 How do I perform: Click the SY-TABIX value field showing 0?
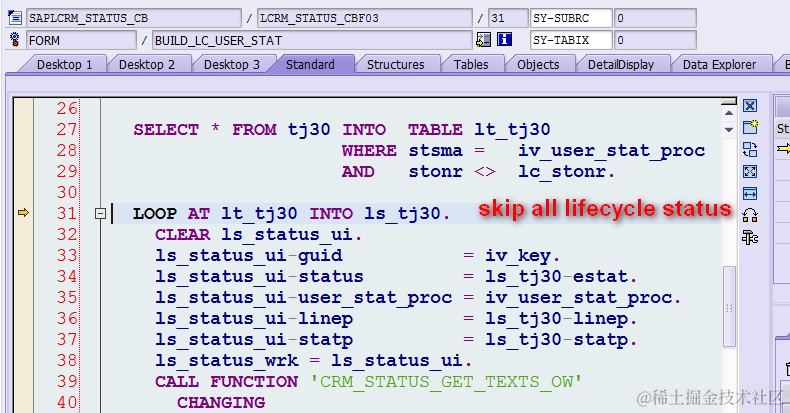(655, 40)
